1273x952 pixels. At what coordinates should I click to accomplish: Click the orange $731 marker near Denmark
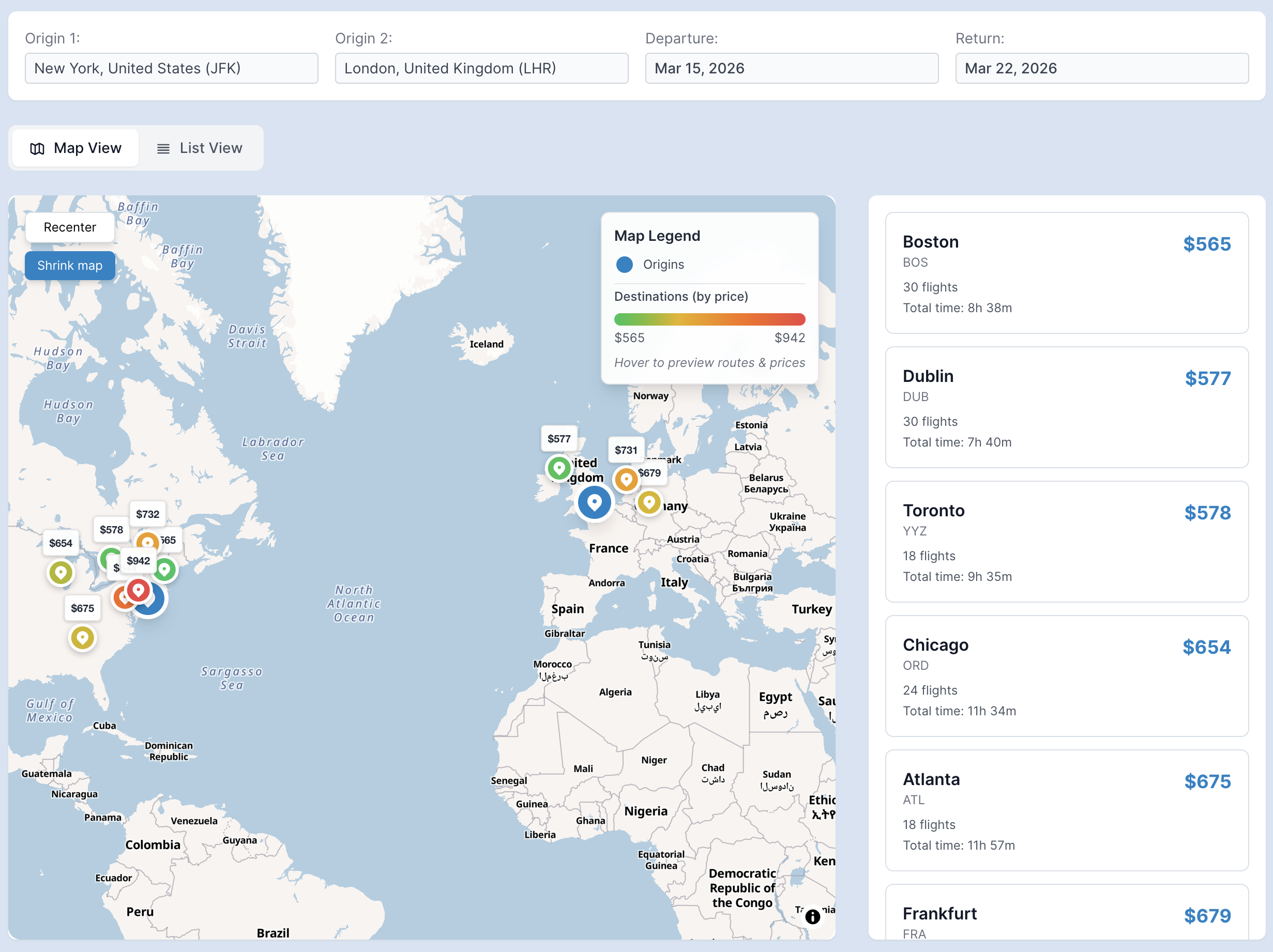coord(626,479)
